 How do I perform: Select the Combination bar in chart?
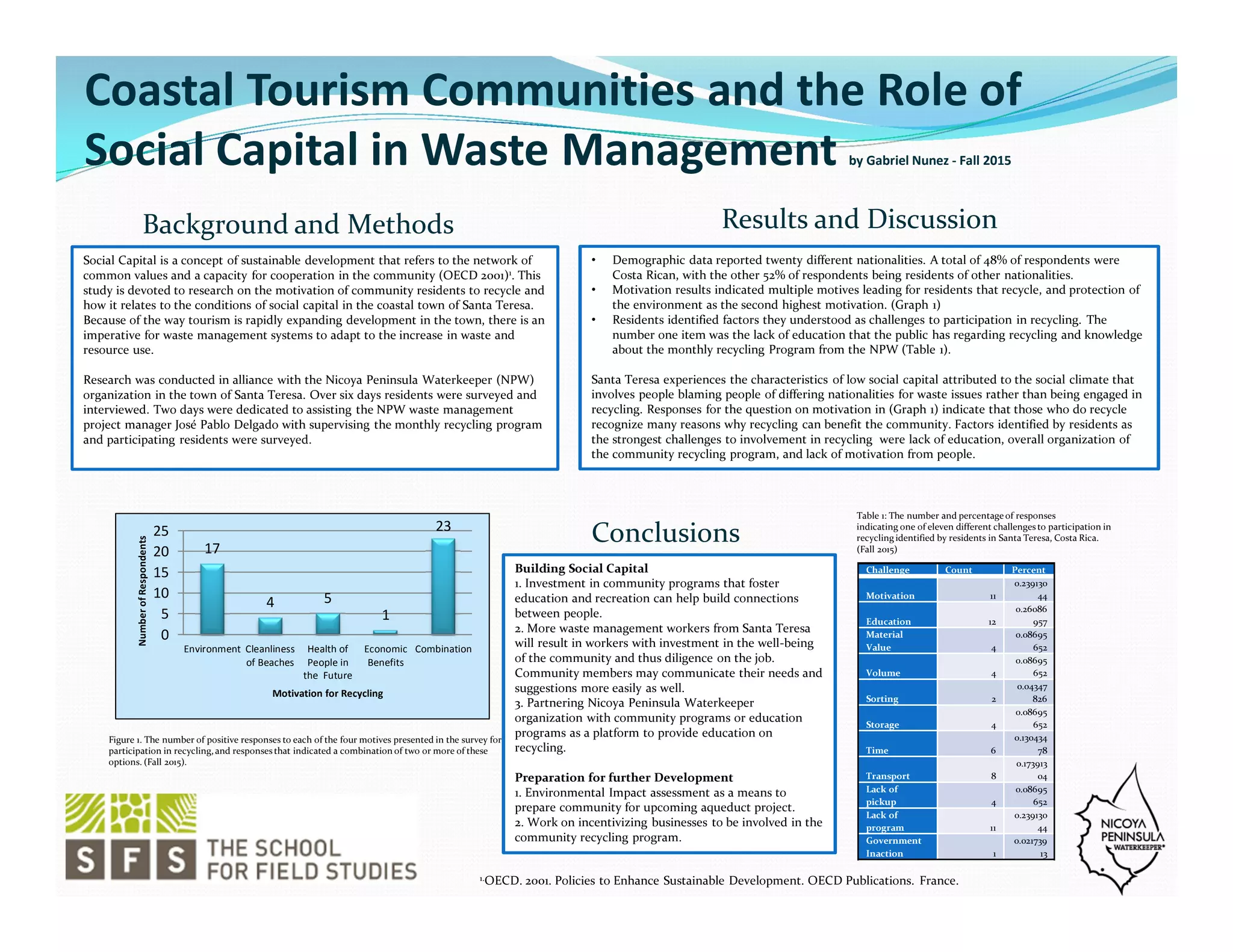(x=443, y=587)
